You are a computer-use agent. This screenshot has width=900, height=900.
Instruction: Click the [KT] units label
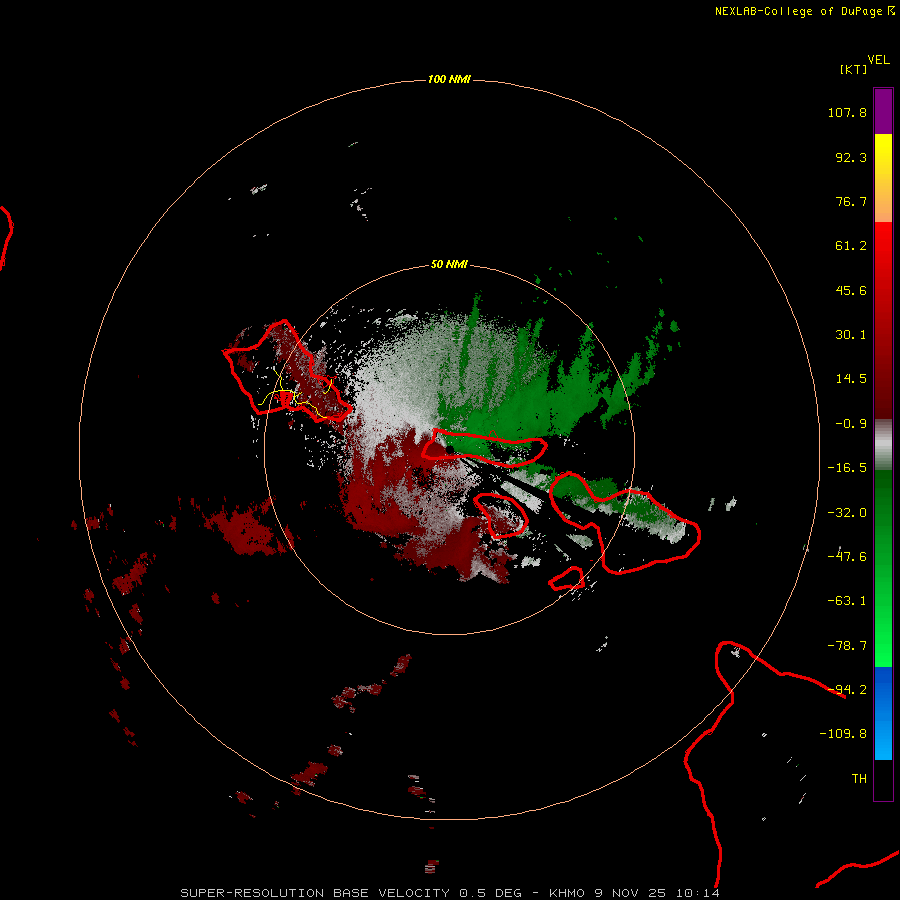(x=854, y=69)
